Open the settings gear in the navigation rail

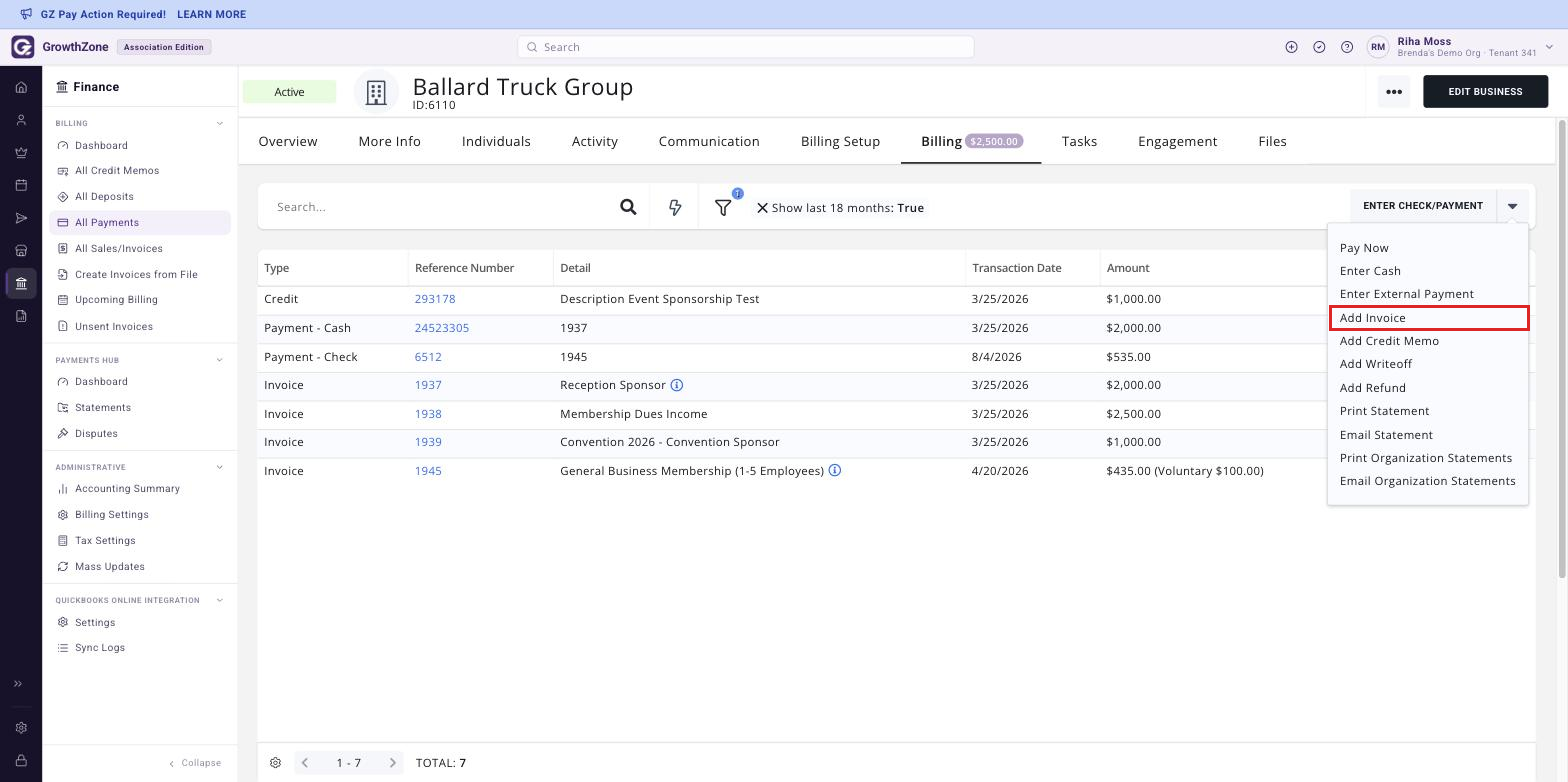pyautogui.click(x=21, y=728)
